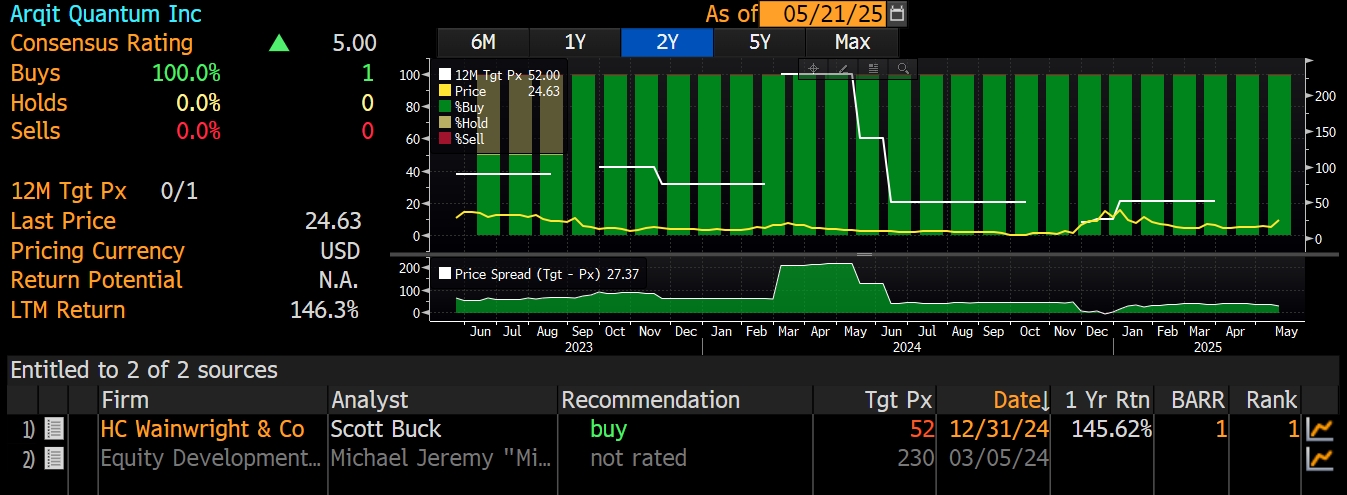Screen dimensions: 1347x495
Task: Activate the chart magnifier zoom tool
Action: (x=902, y=68)
